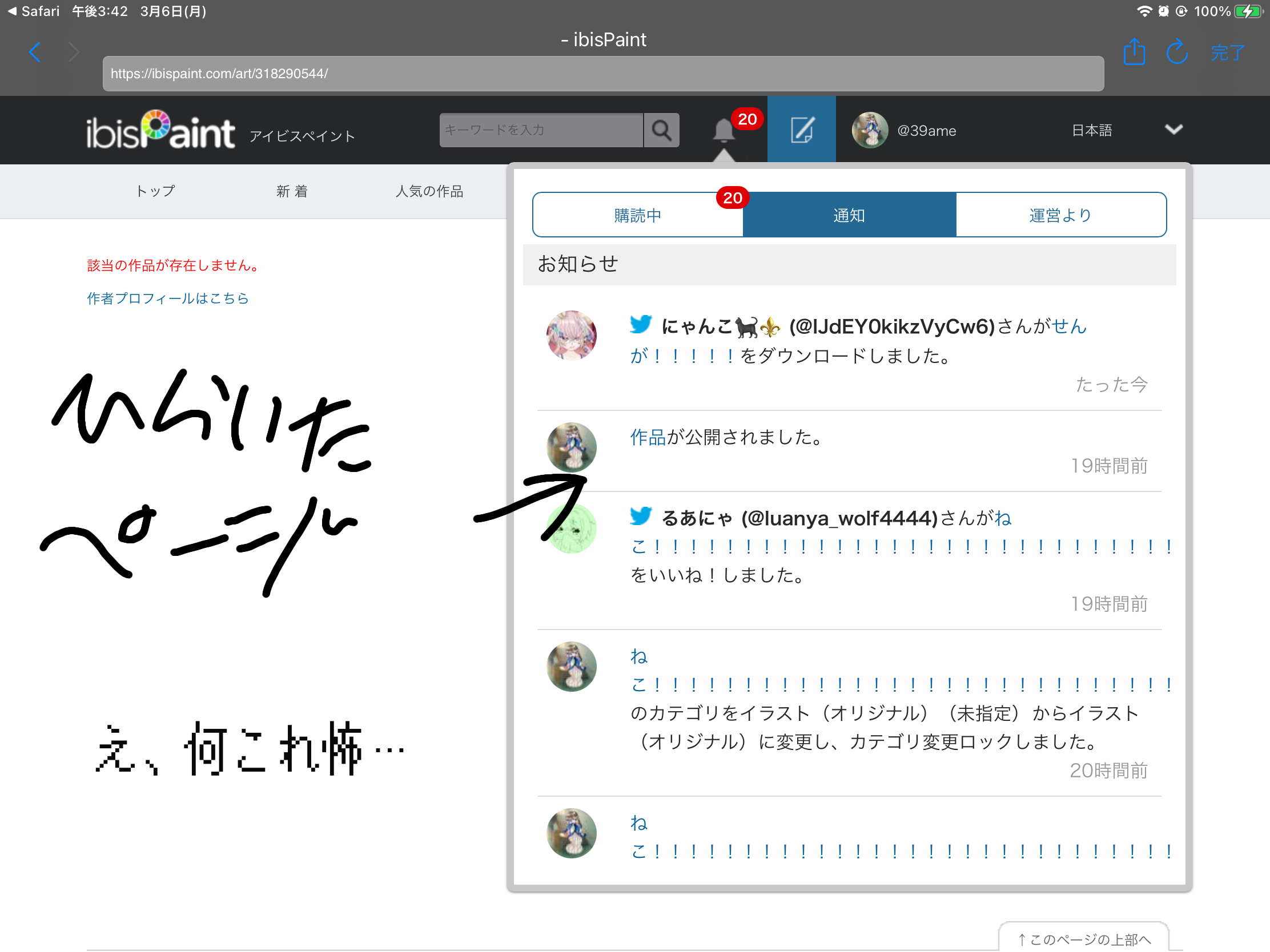Screen dimensions: 1270x952
Task: Tap the Safari share icon
Action: pos(1134,52)
